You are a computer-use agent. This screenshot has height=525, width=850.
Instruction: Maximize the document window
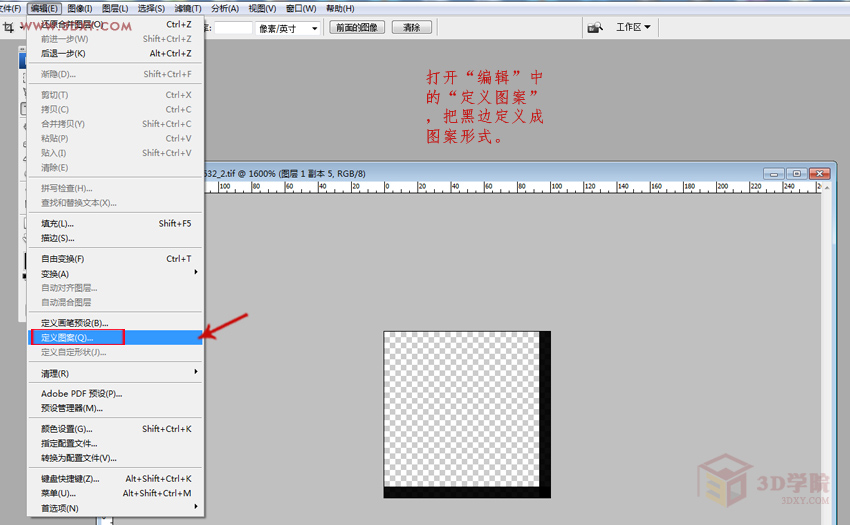coord(796,174)
